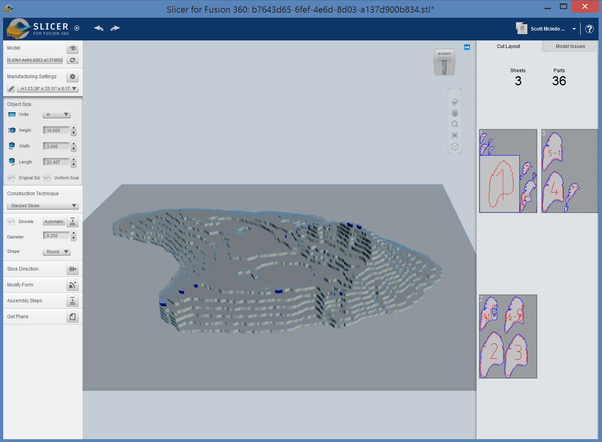Open the sheet size A1 dropdown
Viewport: 602px width, 442px height.
pos(48,89)
